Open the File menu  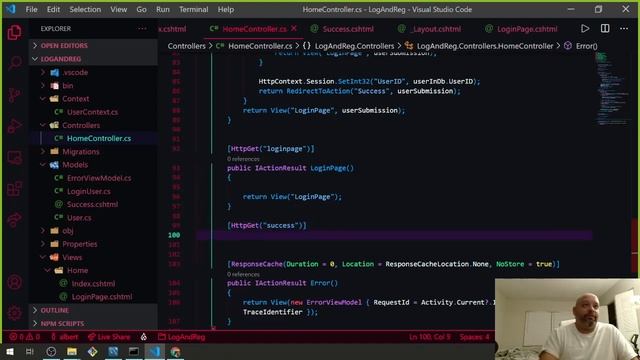click(x=31, y=9)
